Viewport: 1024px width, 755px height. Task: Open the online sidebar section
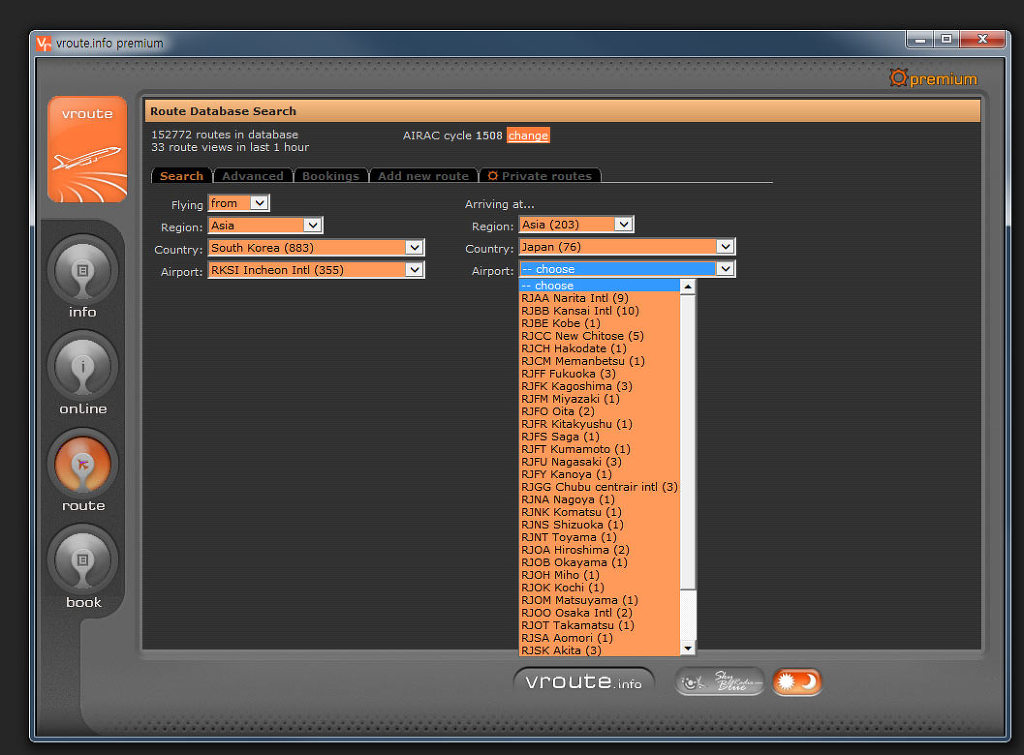82,369
